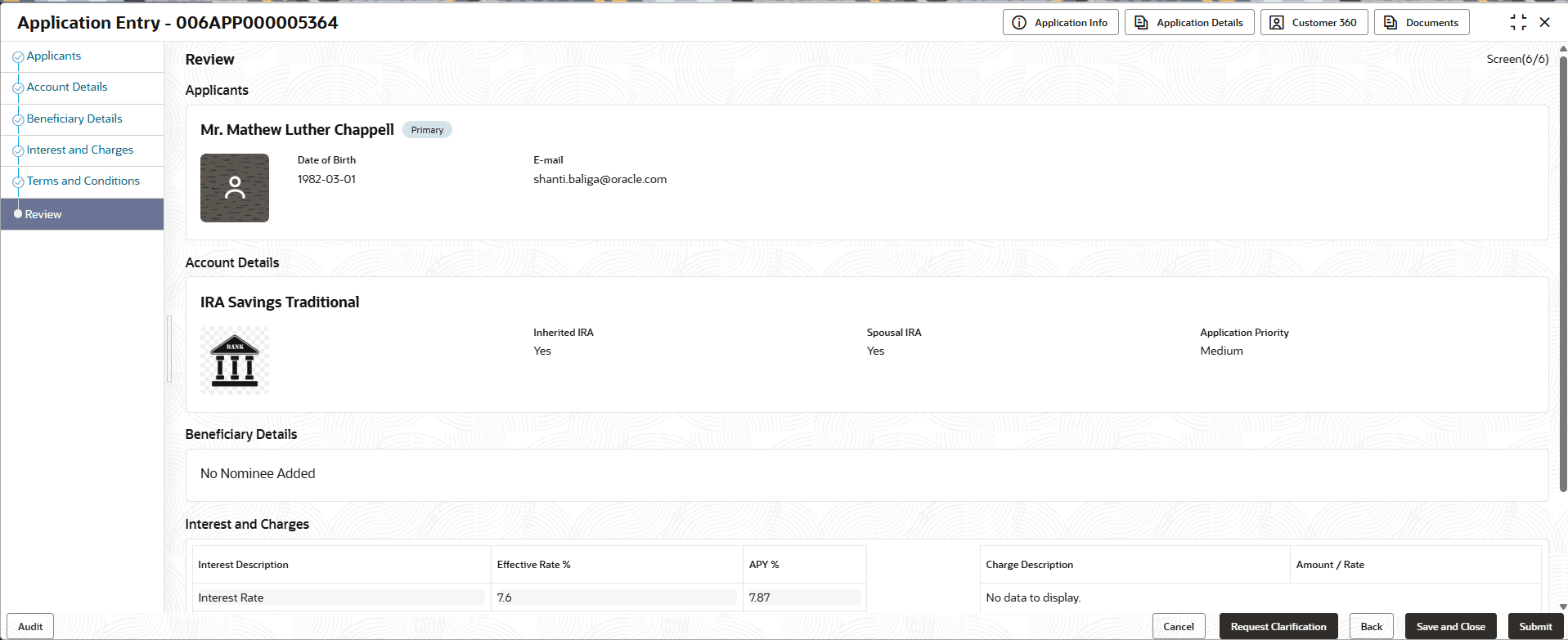Click the Amount / Rate column header
1568x640 pixels.
point(1416,565)
